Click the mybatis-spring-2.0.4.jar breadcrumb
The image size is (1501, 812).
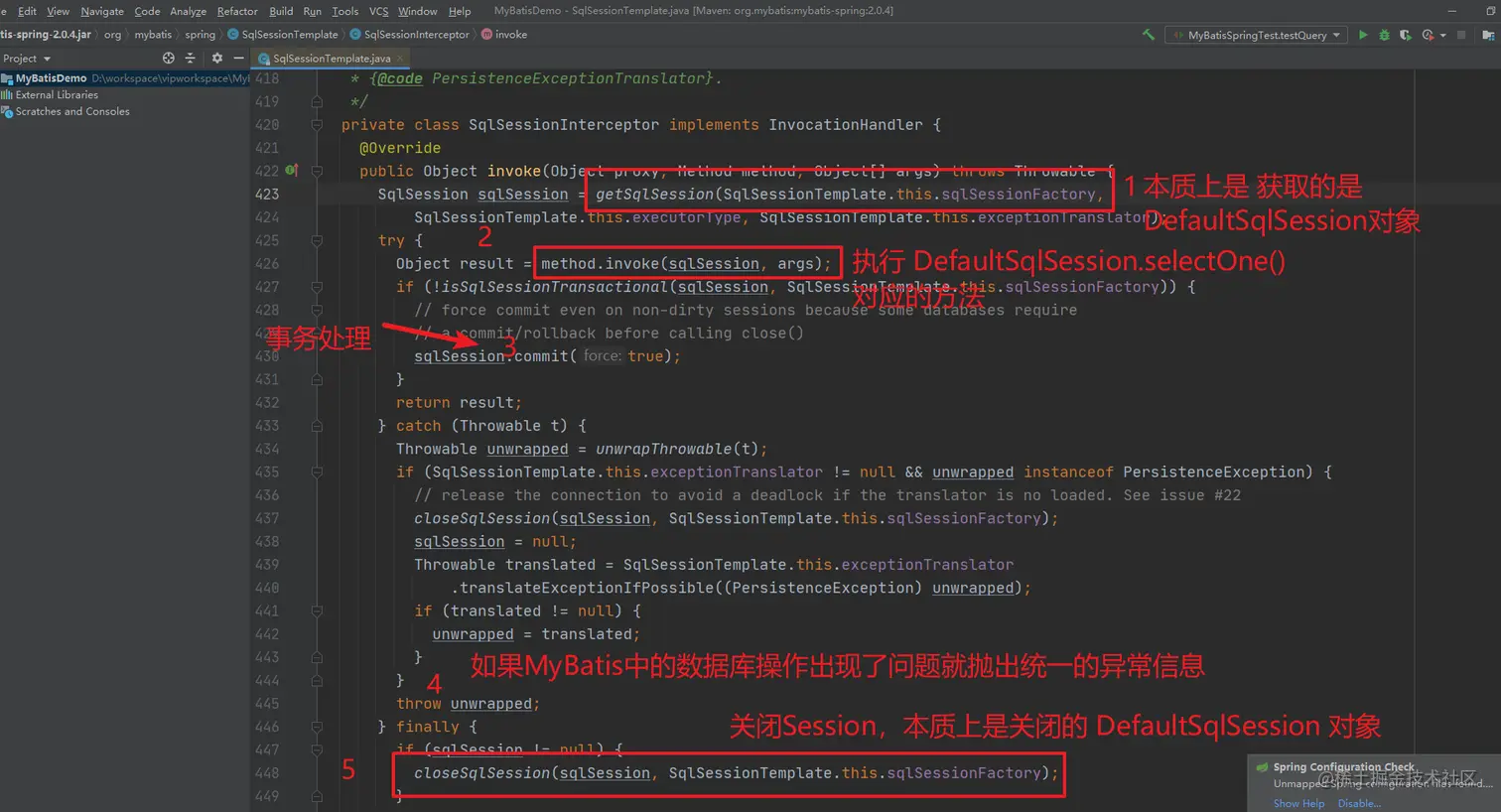(x=46, y=35)
